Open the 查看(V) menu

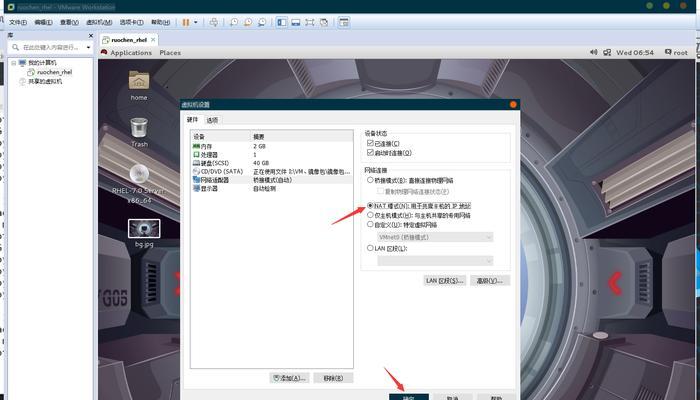pyautogui.click(x=69, y=22)
